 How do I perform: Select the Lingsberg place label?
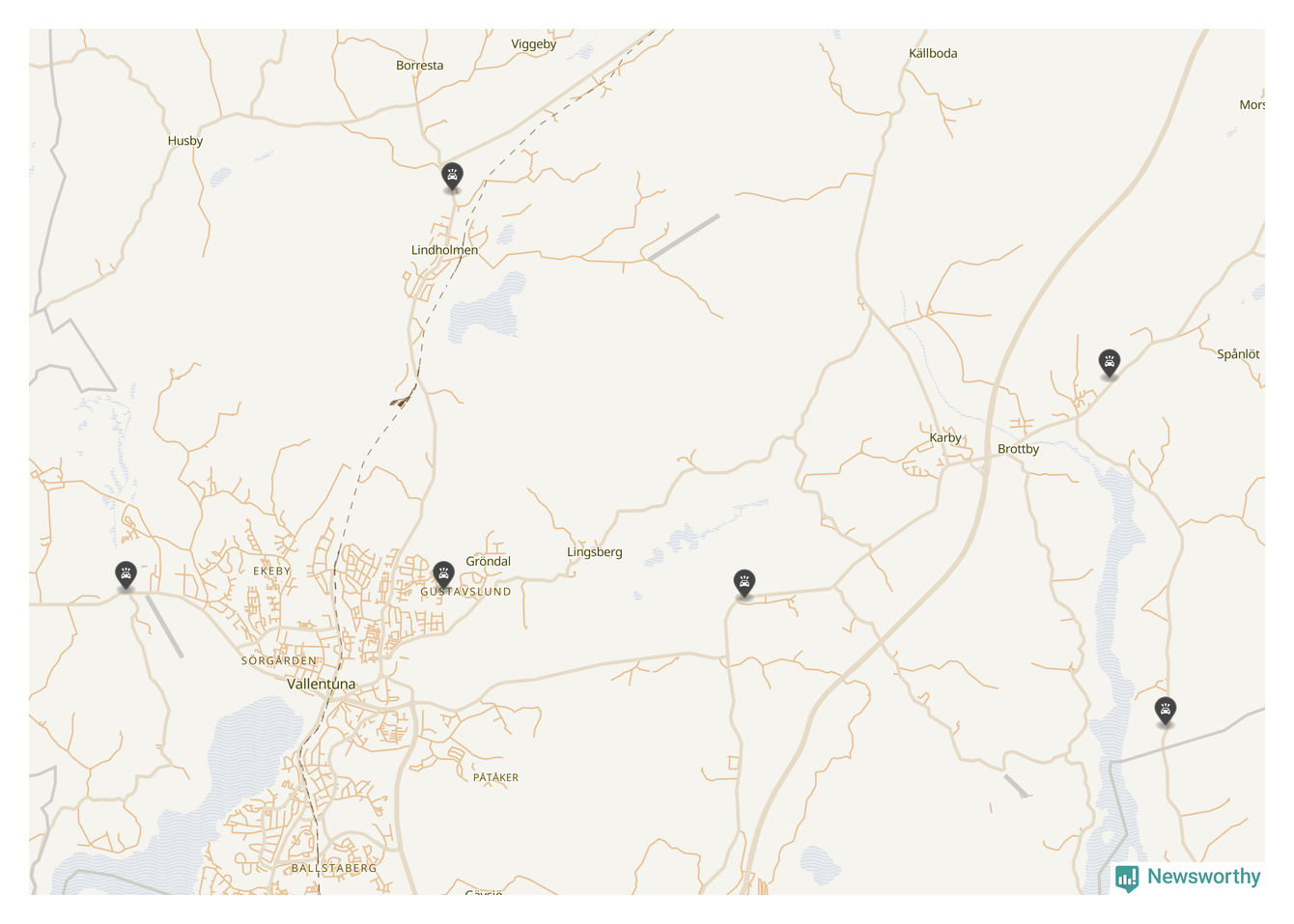595,552
